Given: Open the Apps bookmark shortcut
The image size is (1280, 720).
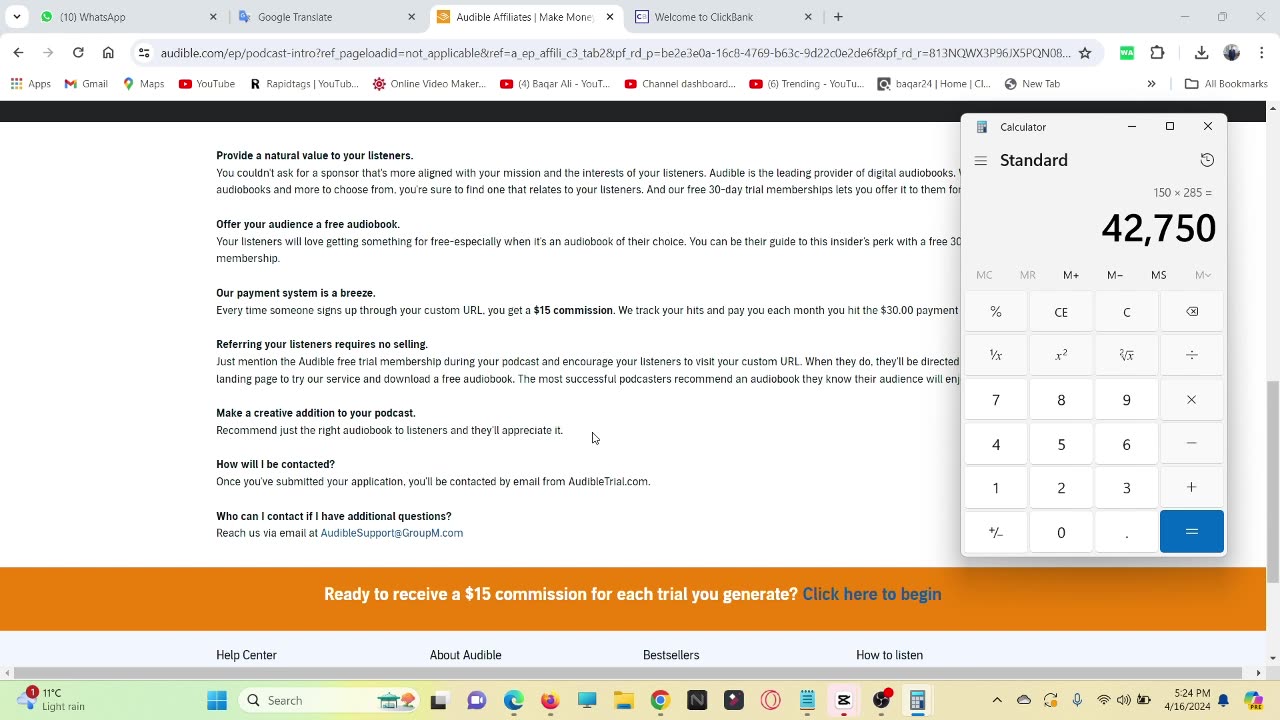Looking at the screenshot, I should coord(31,84).
